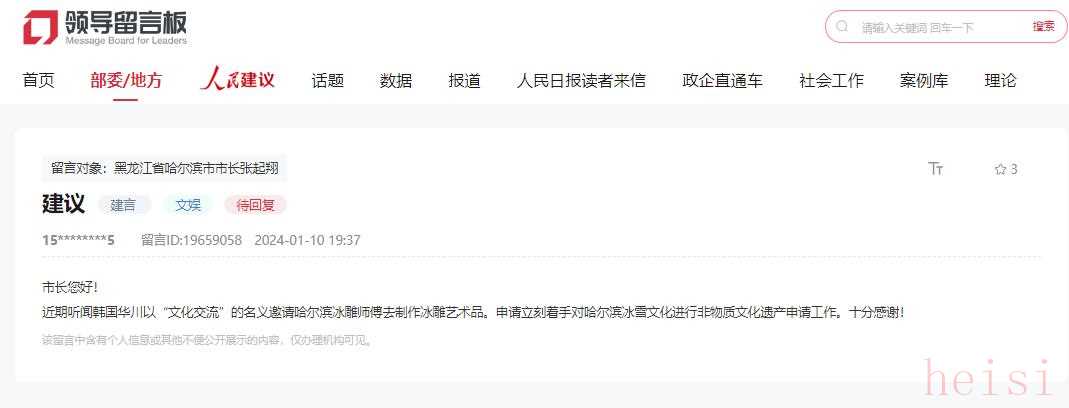Screen dimensions: 1069x408
Task: Click the search magnifier icon
Action: (x=843, y=27)
